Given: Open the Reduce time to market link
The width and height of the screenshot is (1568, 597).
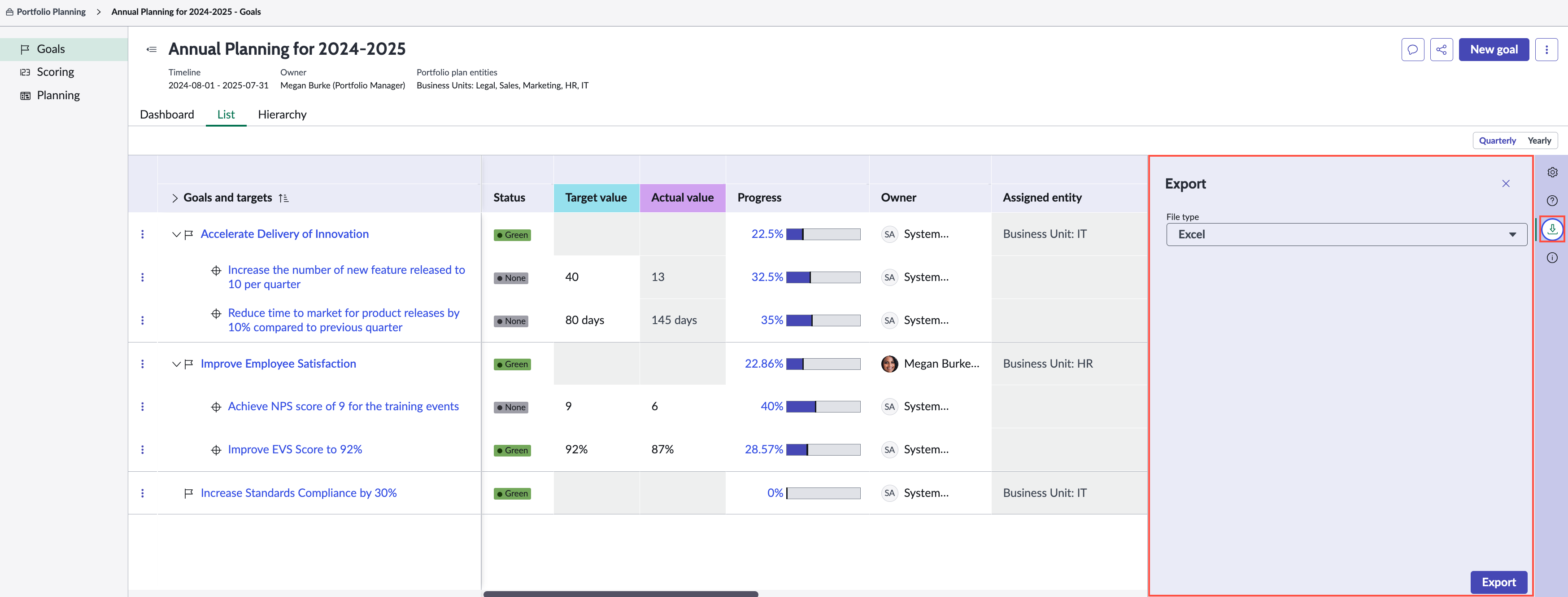Looking at the screenshot, I should (344, 320).
